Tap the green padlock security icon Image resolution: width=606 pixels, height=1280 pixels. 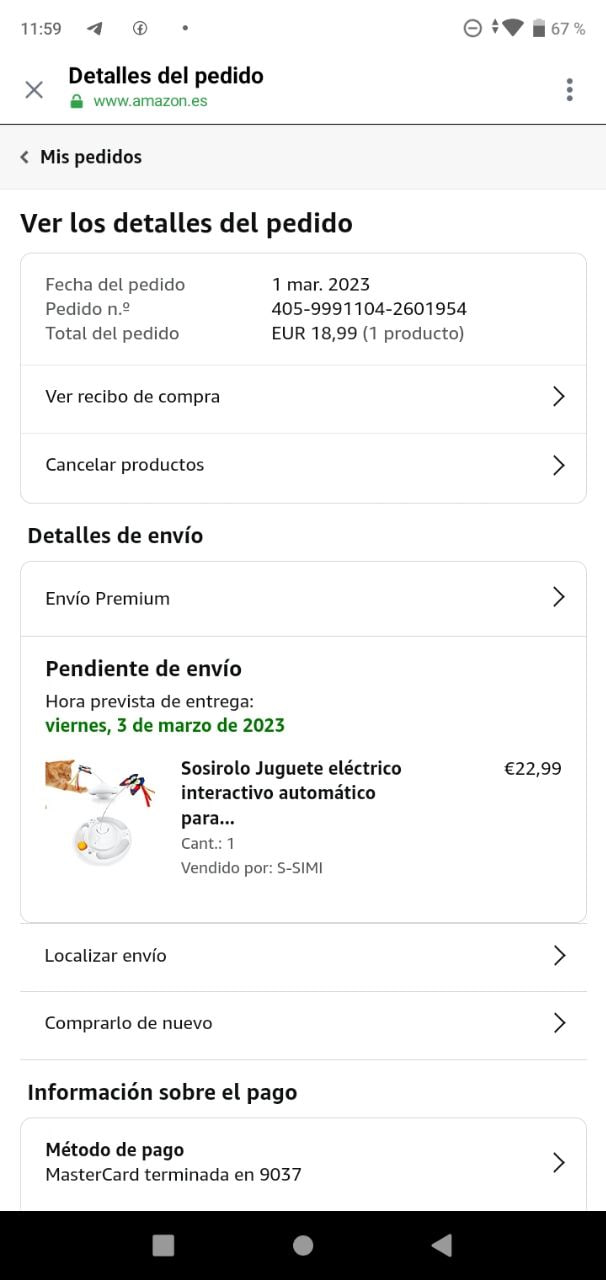coord(76,101)
